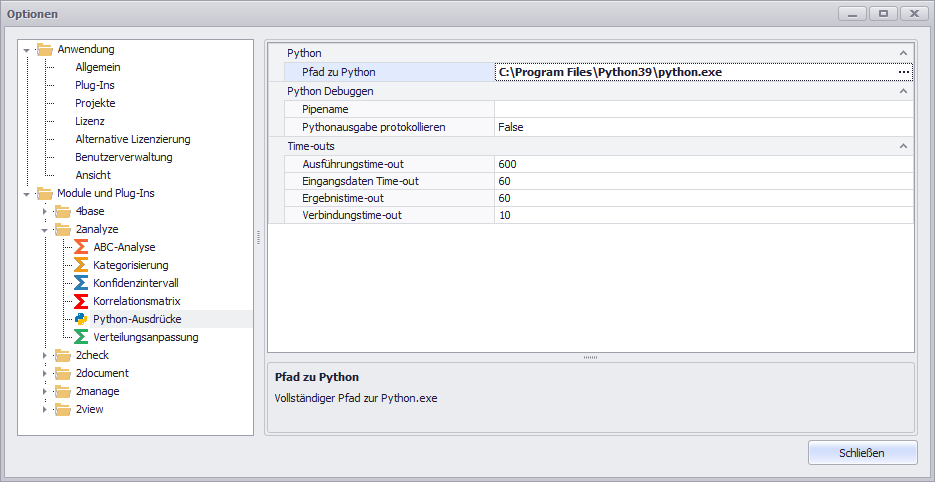Click the Korrelationsmatrix red sigma icon
This screenshot has width=935, height=482.
(x=81, y=301)
